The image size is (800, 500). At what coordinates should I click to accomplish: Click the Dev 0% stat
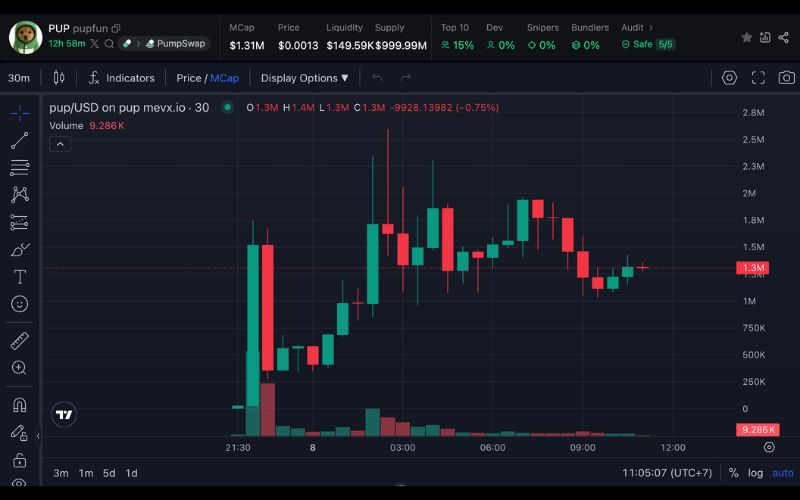(500, 37)
